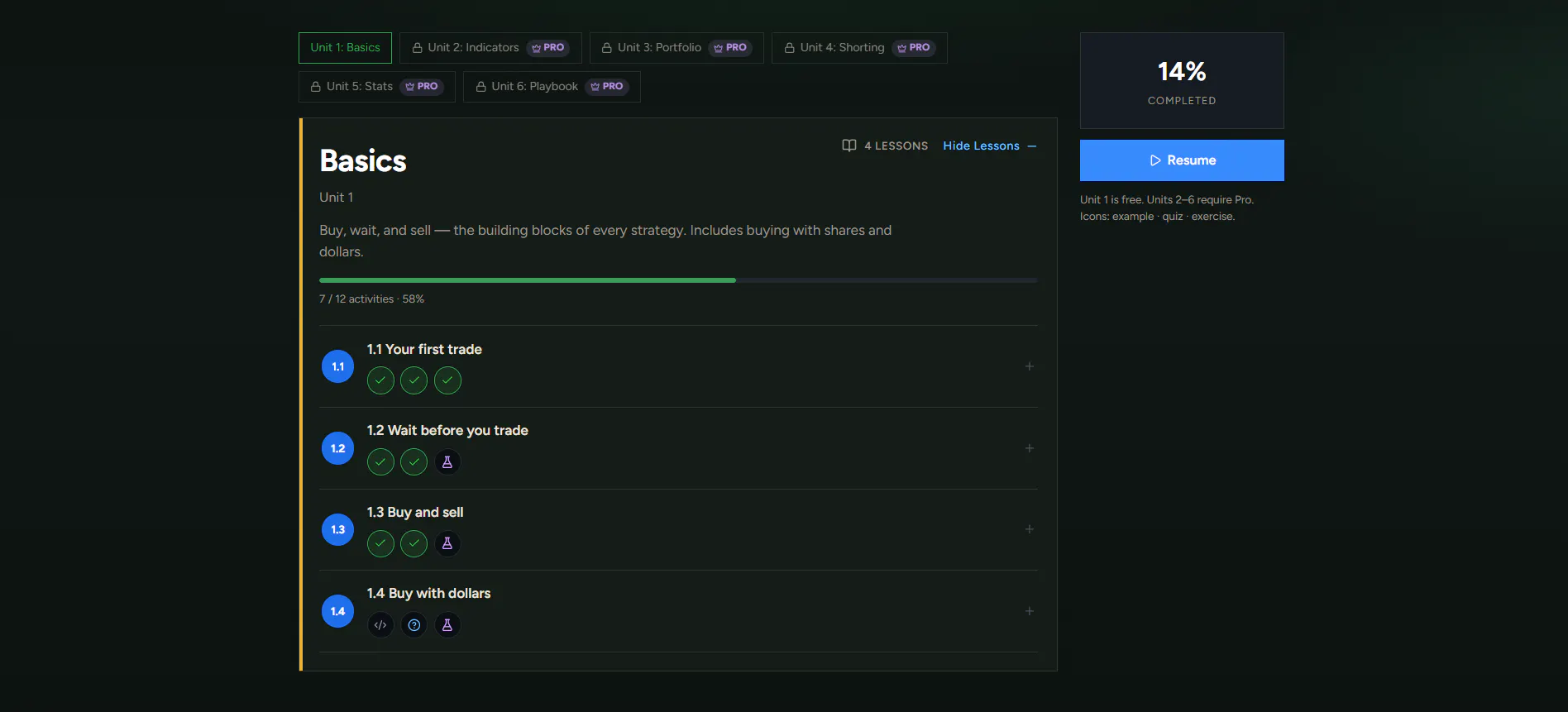Switch to Unit 3: Portfolio tab

pos(676,48)
